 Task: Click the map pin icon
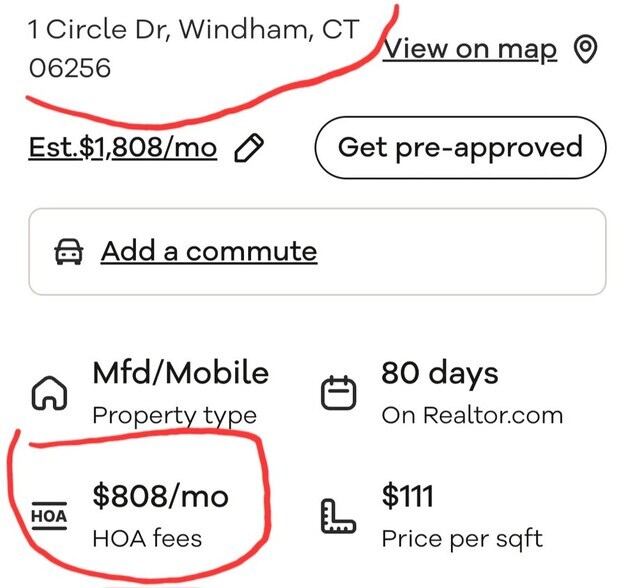(x=586, y=49)
